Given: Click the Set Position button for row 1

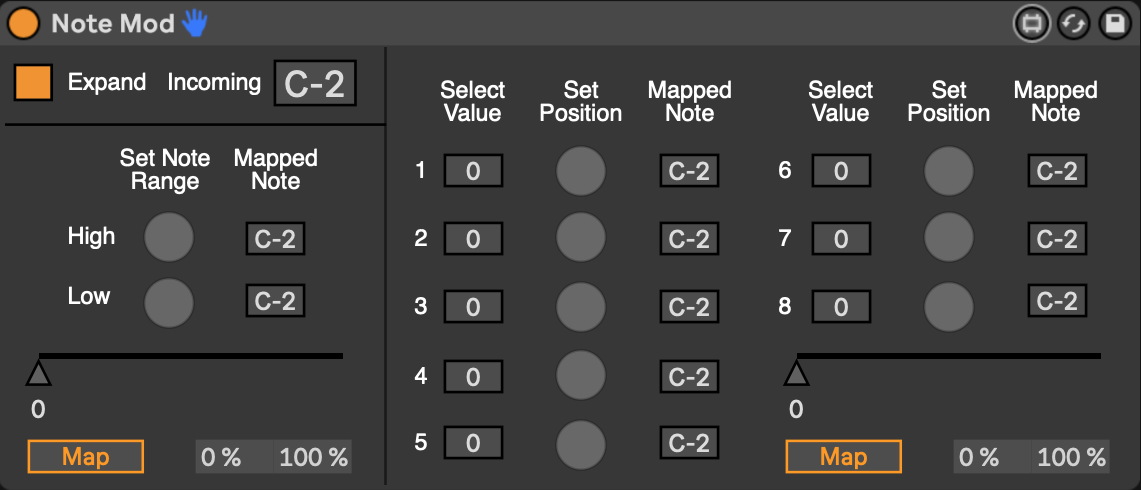Looking at the screenshot, I should [x=581, y=171].
